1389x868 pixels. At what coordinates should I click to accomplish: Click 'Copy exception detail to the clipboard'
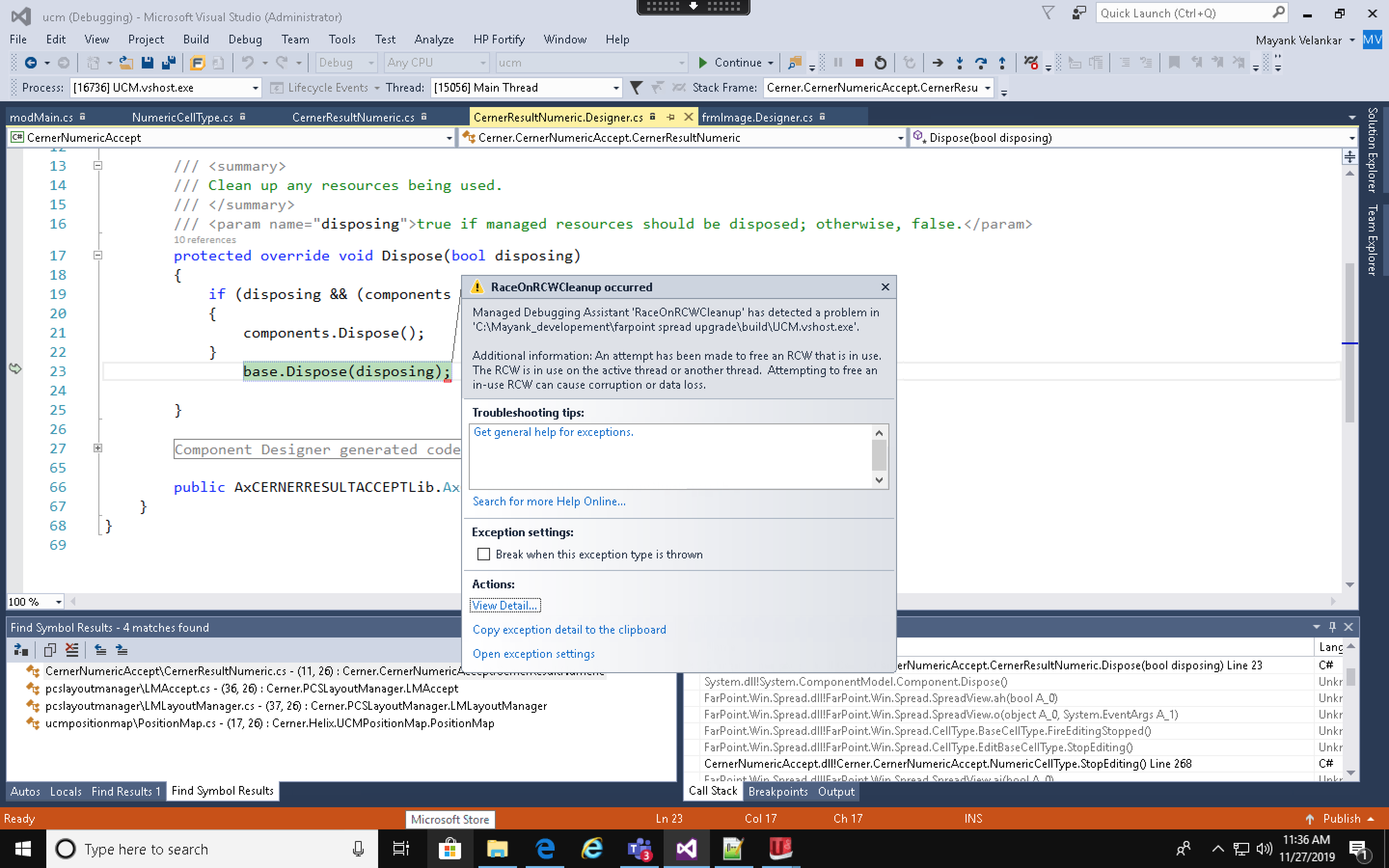(x=570, y=629)
